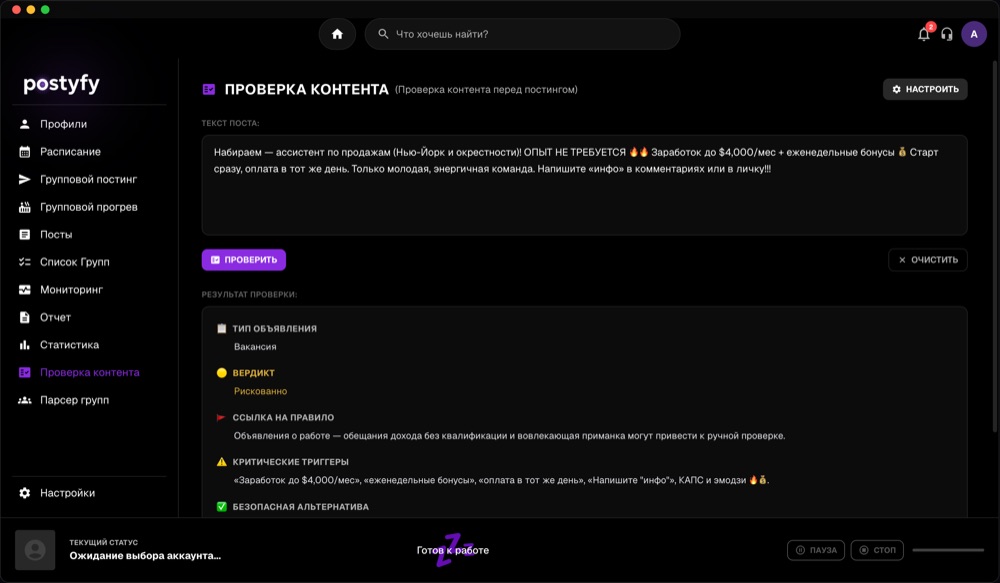Click the warning triangle КРИТИЧЕСКИЕ ТРИГГЕРЫ icon
1000x583 pixels.
pyautogui.click(x=221, y=462)
